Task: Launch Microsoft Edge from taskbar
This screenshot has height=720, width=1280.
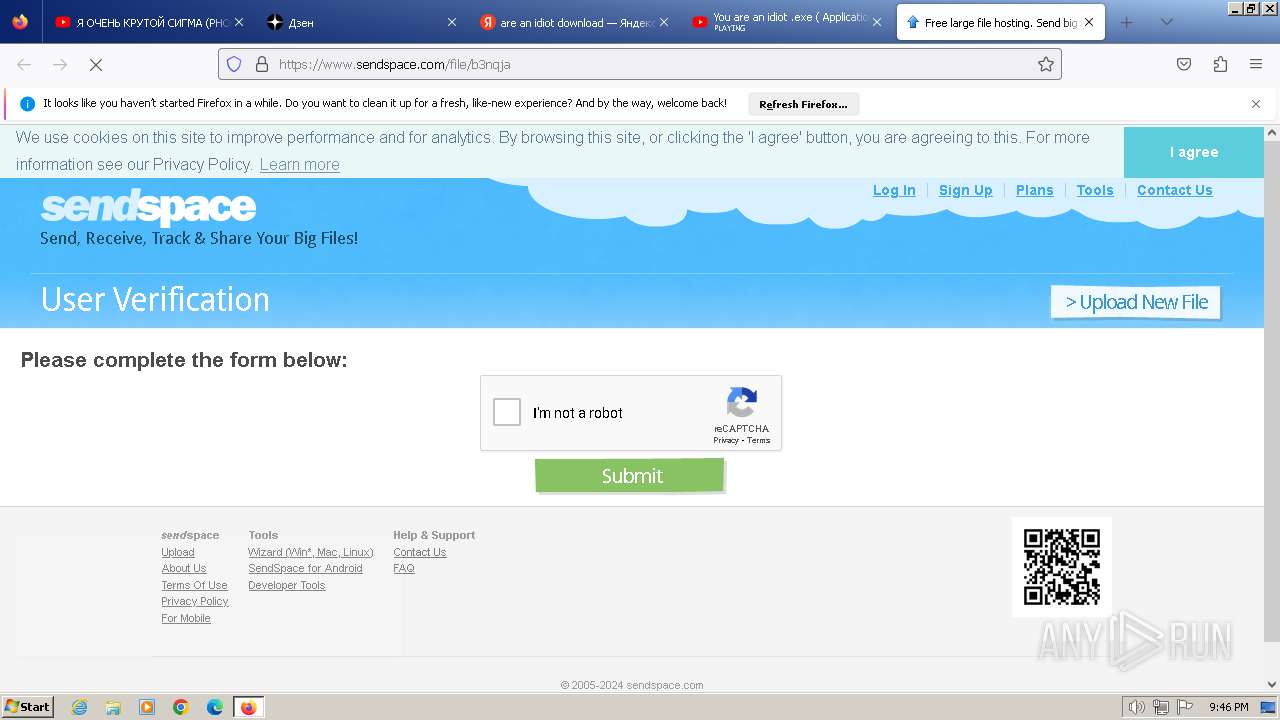Action: [215, 707]
